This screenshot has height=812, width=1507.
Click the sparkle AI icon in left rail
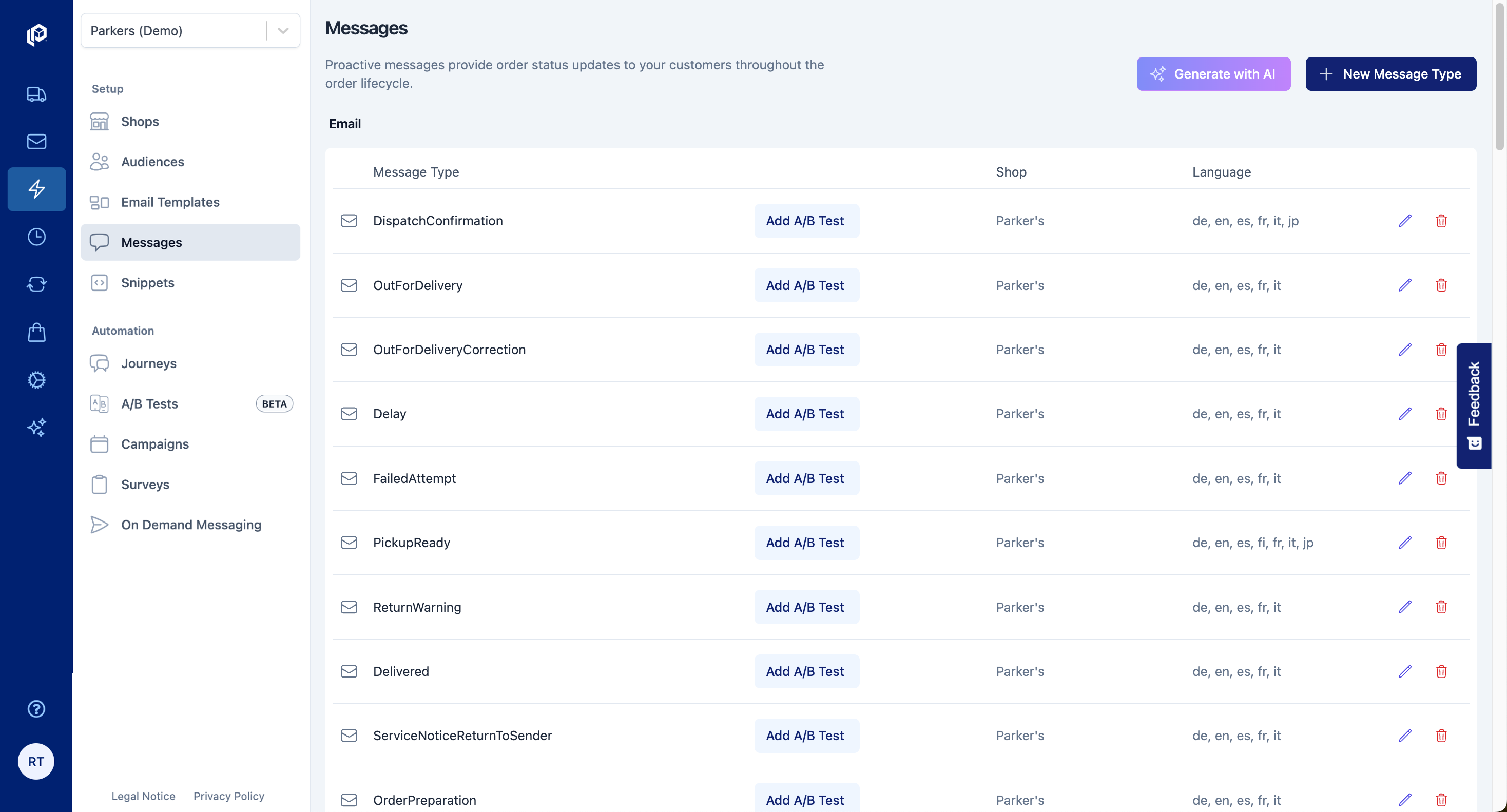coord(36,428)
